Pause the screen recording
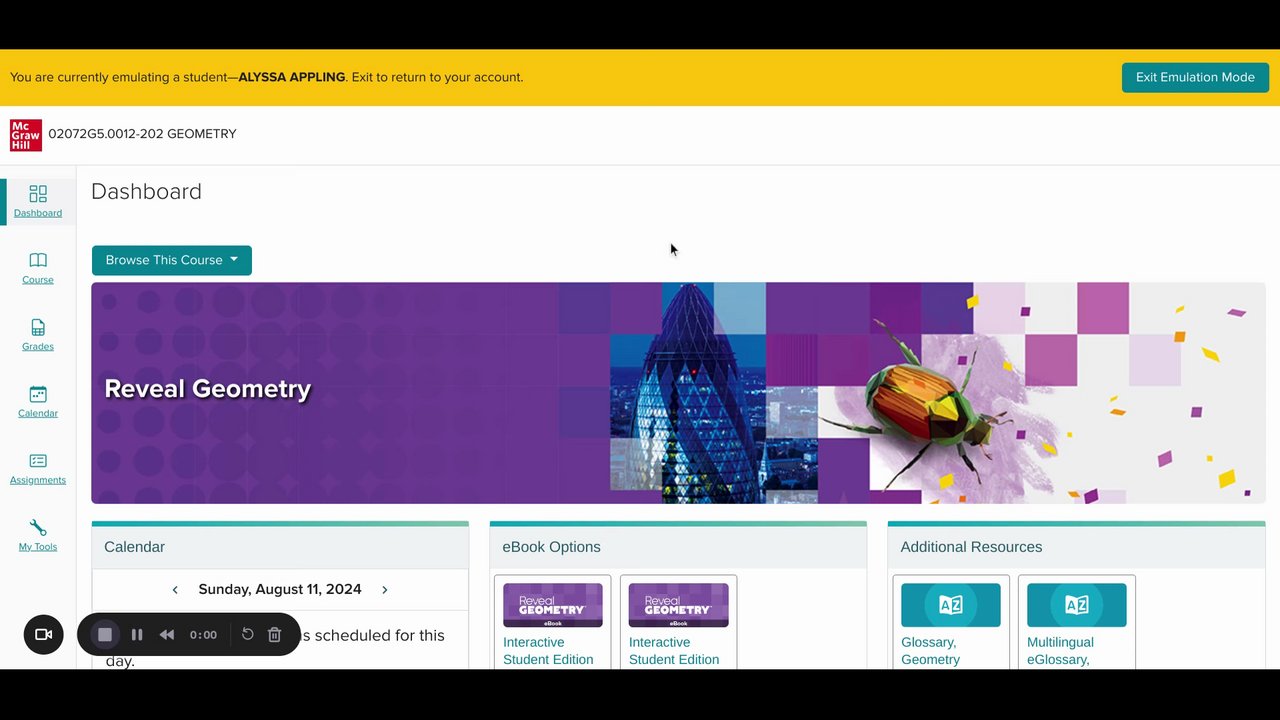 pos(137,635)
